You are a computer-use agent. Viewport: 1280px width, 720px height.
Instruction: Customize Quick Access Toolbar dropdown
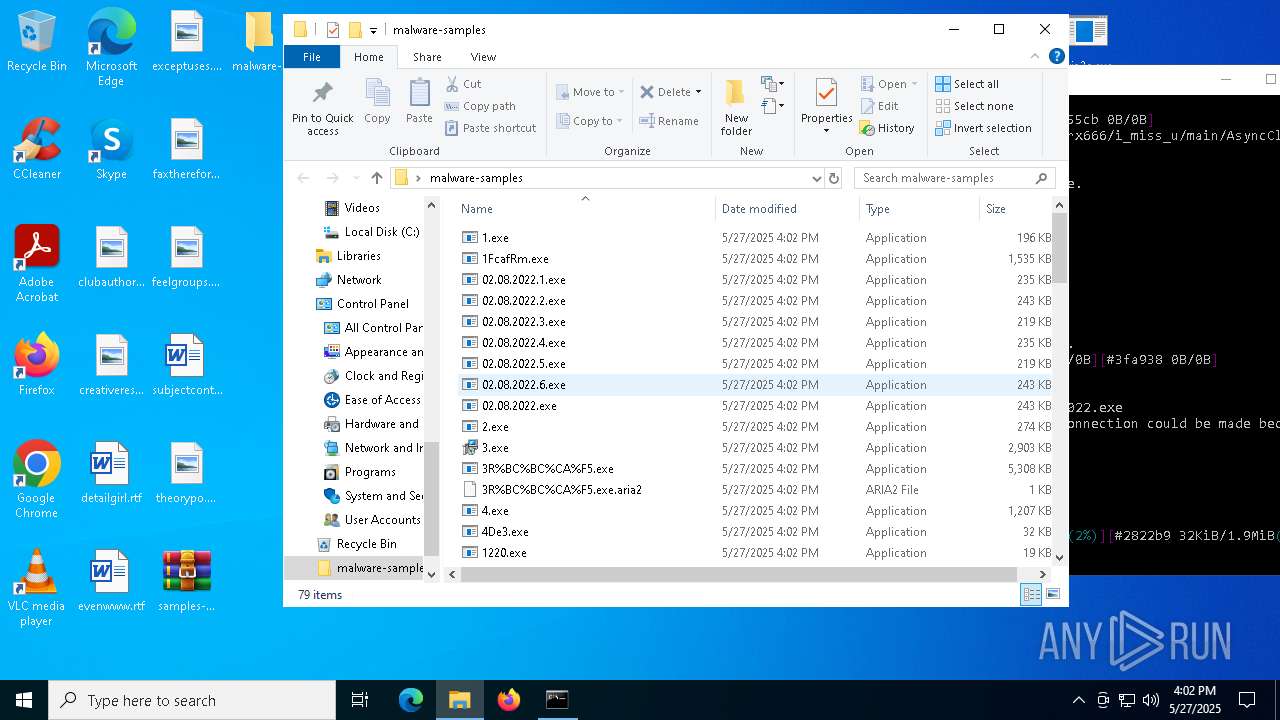[374, 30]
